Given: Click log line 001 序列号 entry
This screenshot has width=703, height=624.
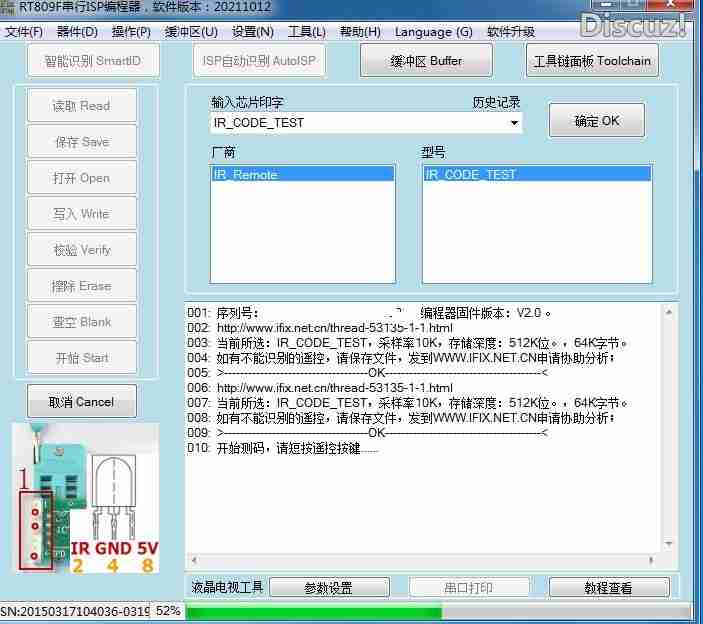Looking at the screenshot, I should coord(369,313).
